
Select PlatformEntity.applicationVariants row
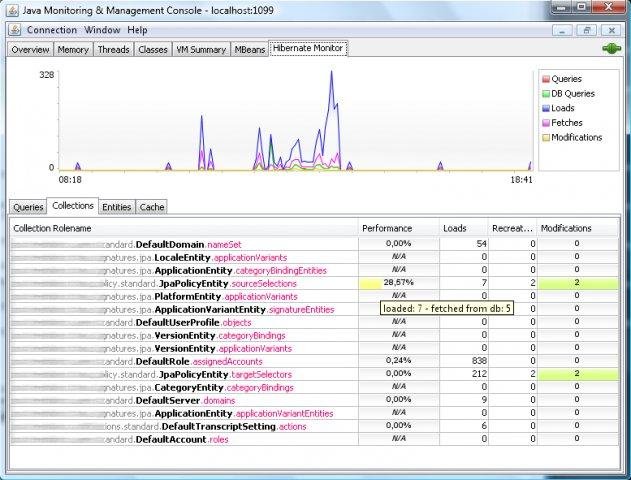pyautogui.click(x=315, y=296)
